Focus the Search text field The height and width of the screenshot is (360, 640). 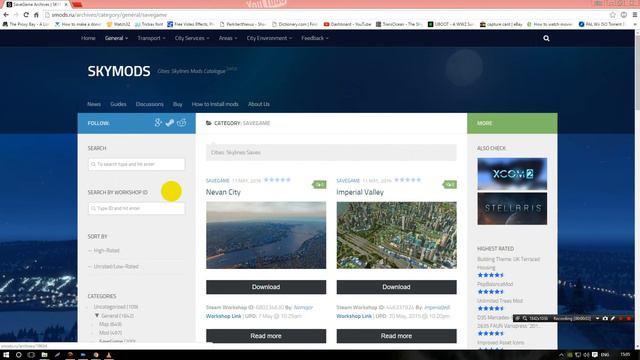point(136,164)
